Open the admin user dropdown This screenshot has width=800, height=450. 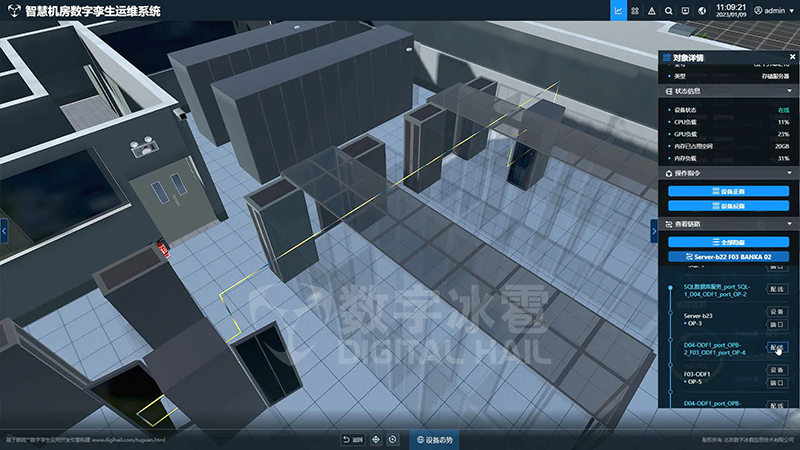(774, 11)
